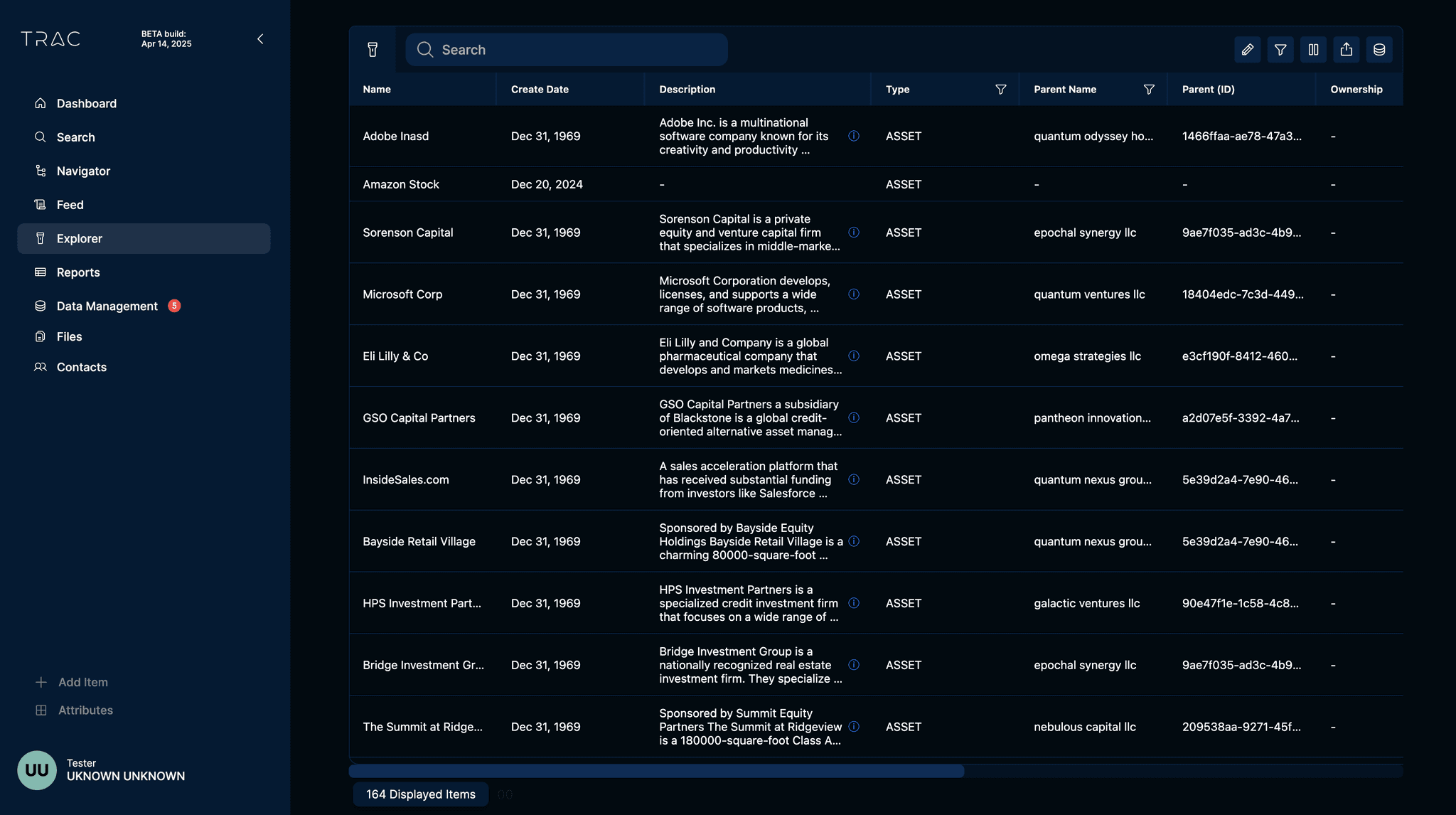
Task: Click the flashlight icon beside search bar
Action: point(373,50)
